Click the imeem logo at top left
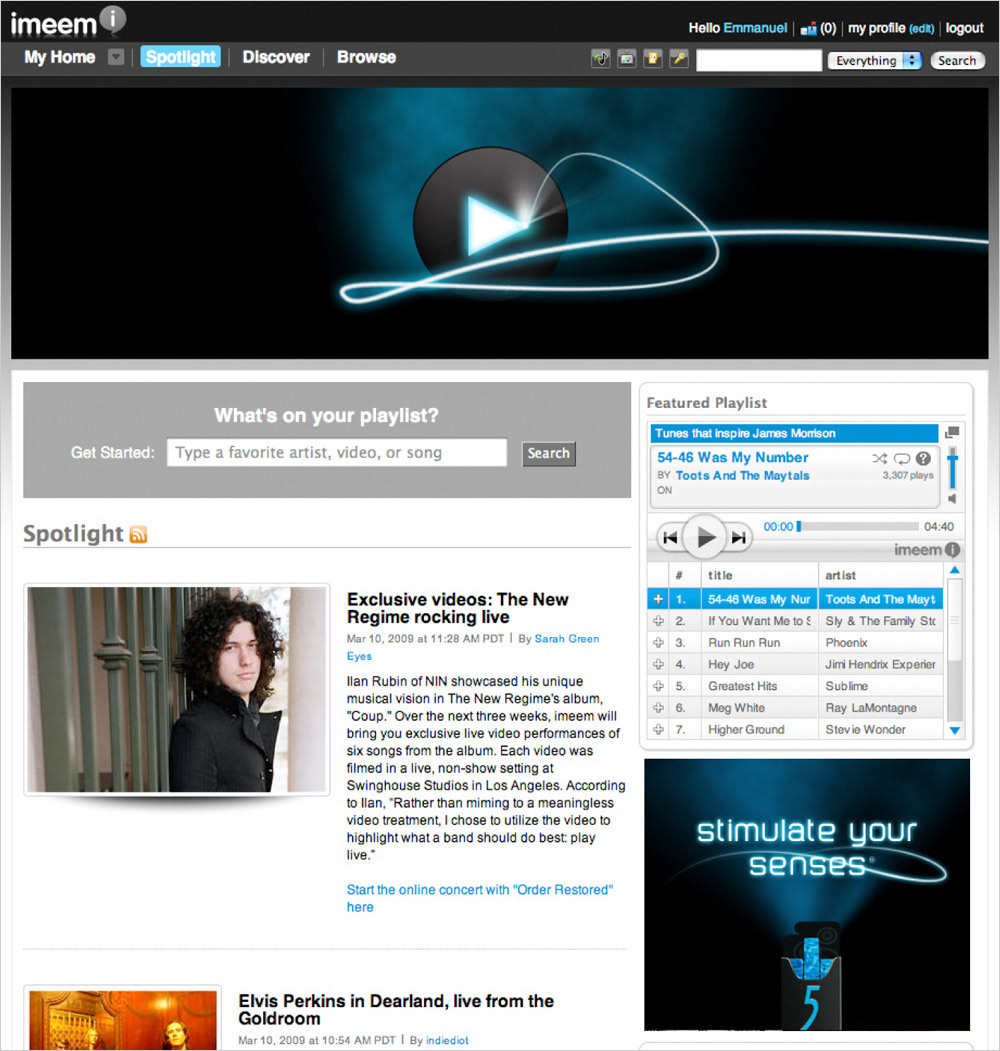Viewport: 1000px width, 1051px height. pos(68,22)
